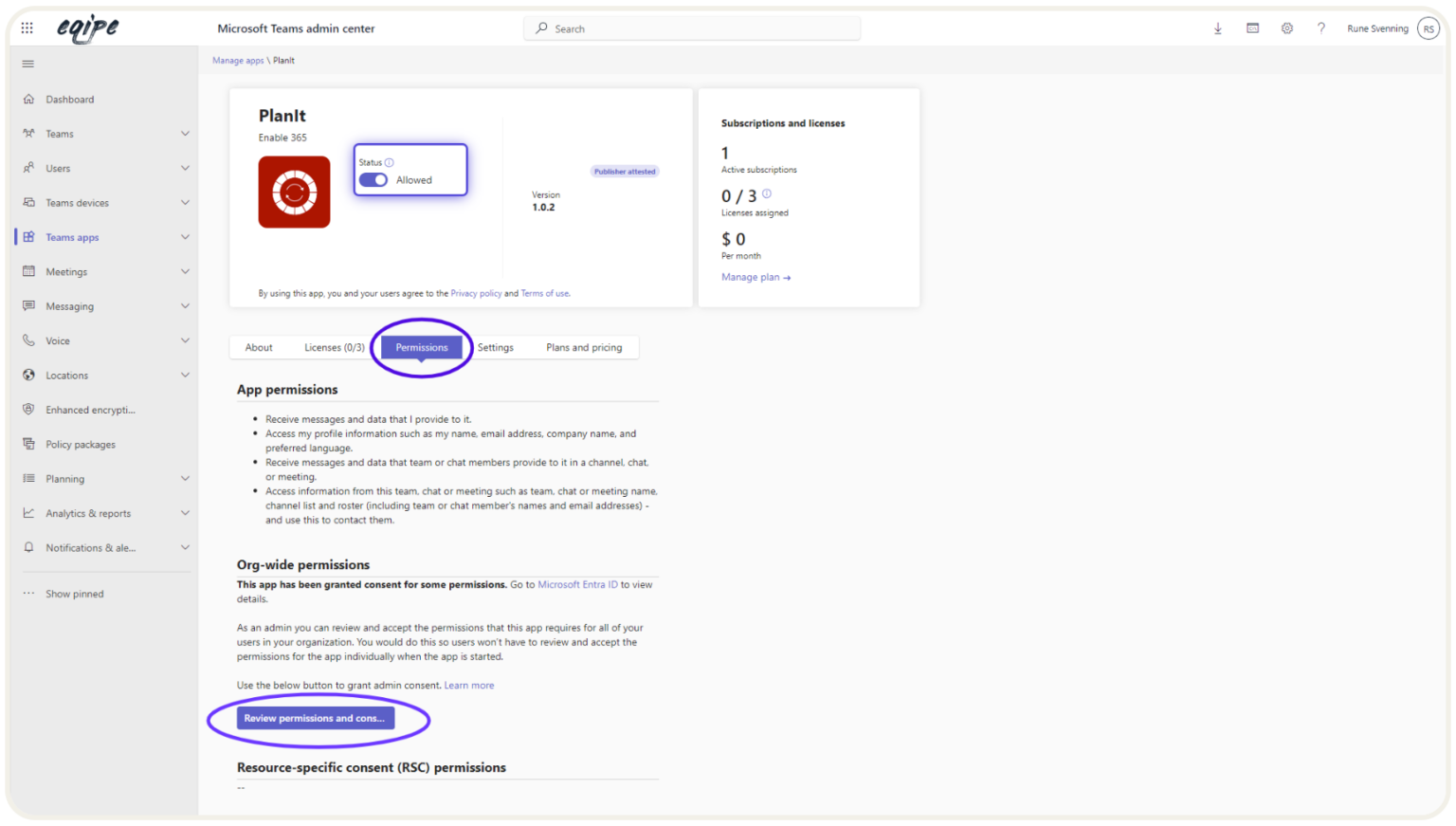Toggle the PlanIt app Status switch
This screenshot has width=1456, height=826.
[x=373, y=179]
